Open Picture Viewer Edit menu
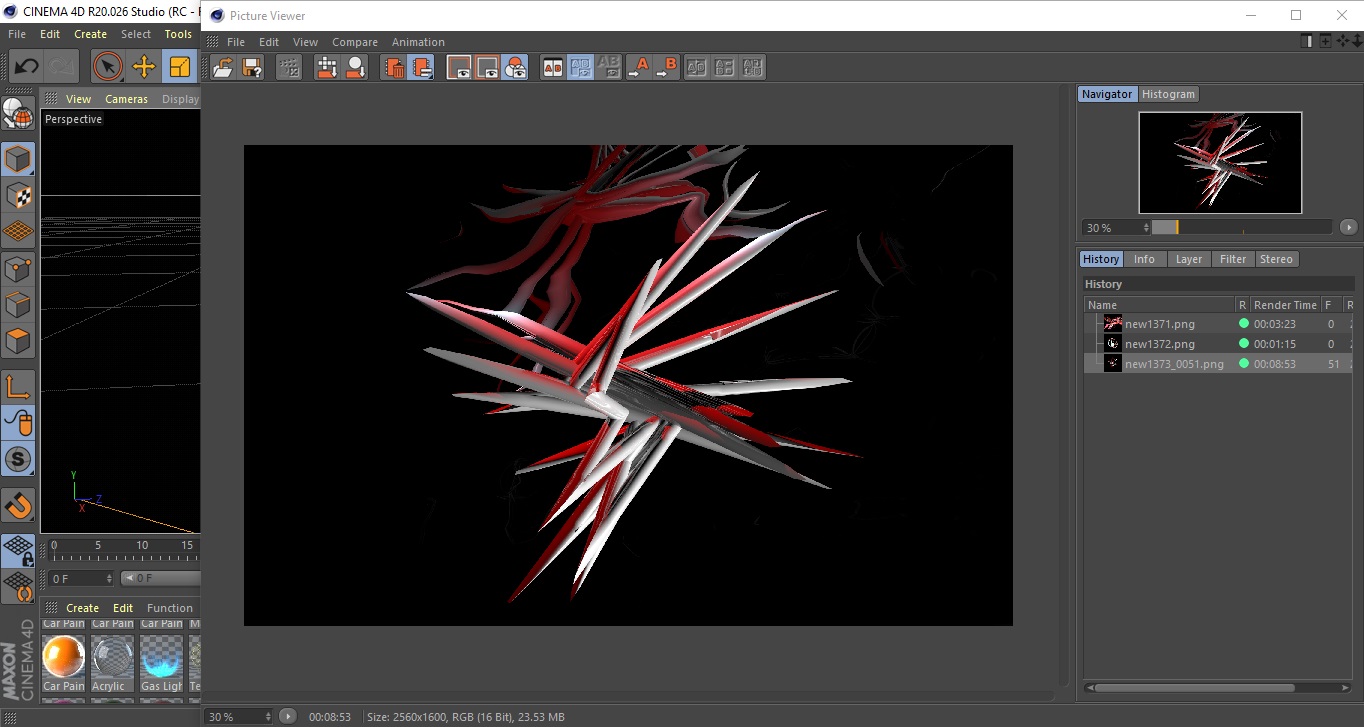This screenshot has height=727, width=1364. pyautogui.click(x=269, y=42)
